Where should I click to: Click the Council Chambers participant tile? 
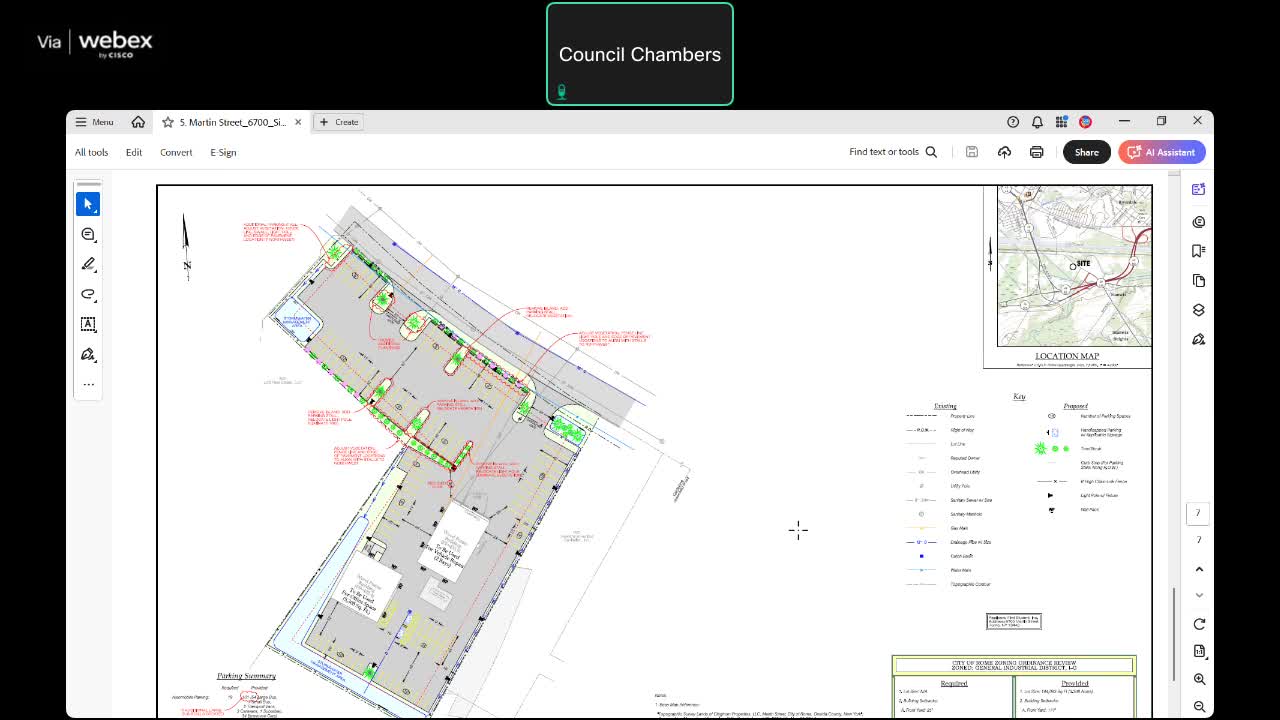640,54
